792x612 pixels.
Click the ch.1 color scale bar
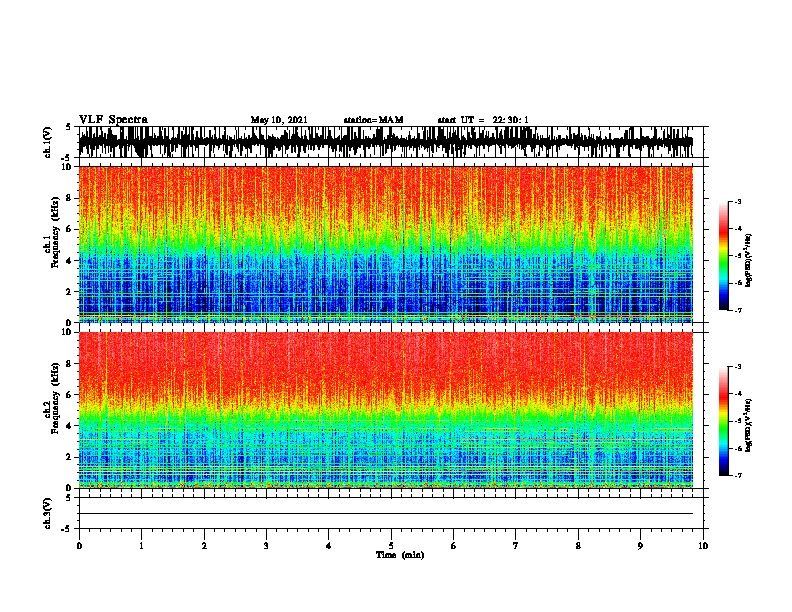(x=723, y=256)
